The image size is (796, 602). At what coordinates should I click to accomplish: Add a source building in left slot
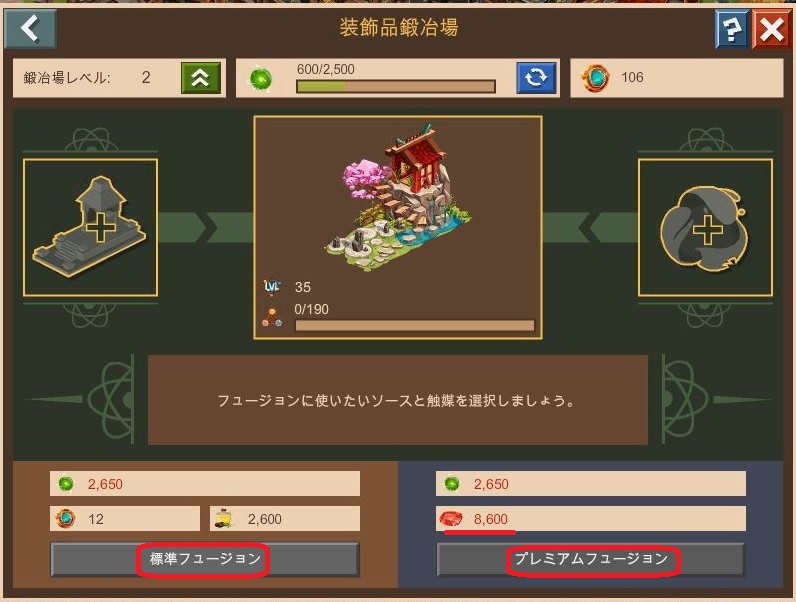[90, 227]
